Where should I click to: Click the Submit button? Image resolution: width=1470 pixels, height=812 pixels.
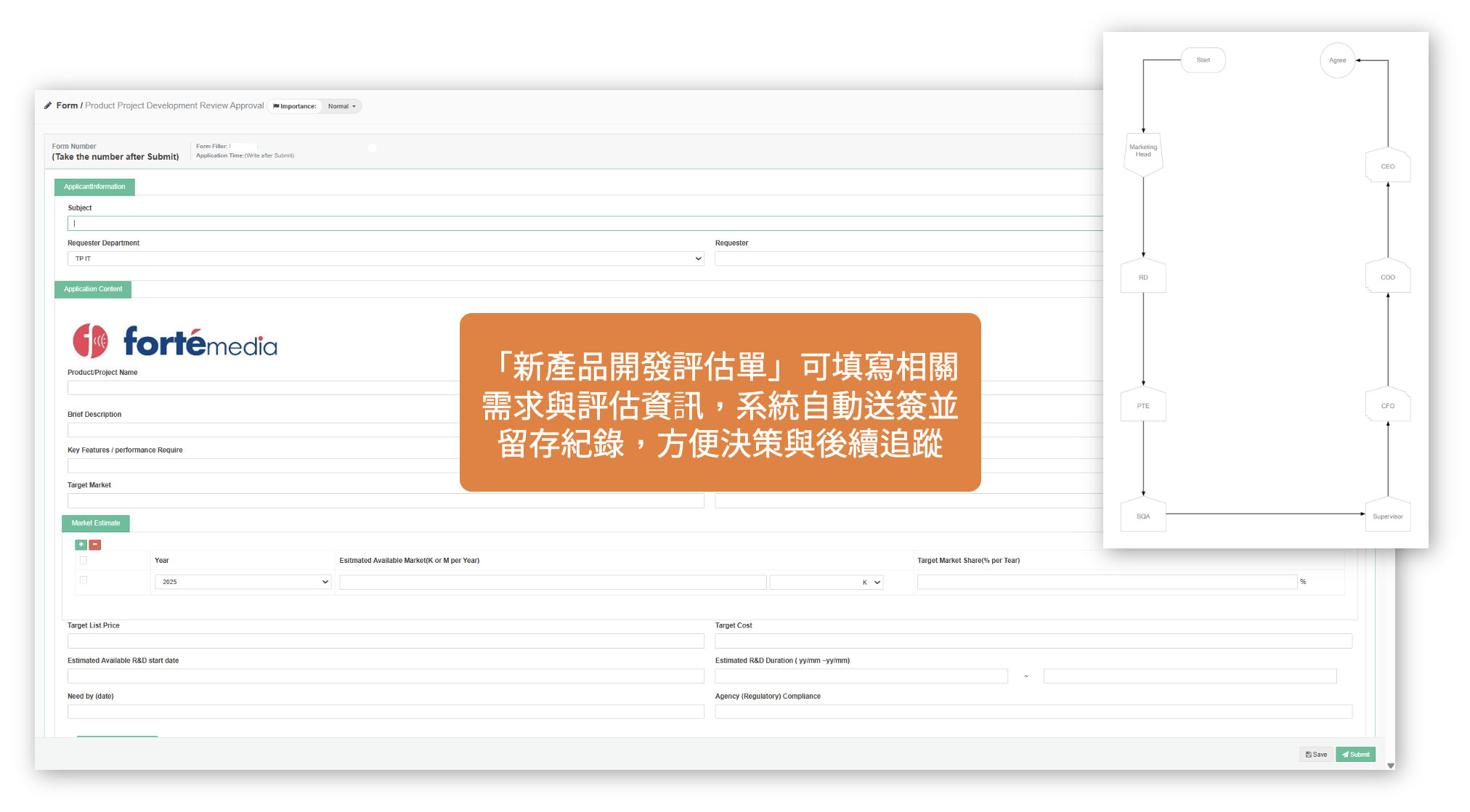[x=1355, y=755]
